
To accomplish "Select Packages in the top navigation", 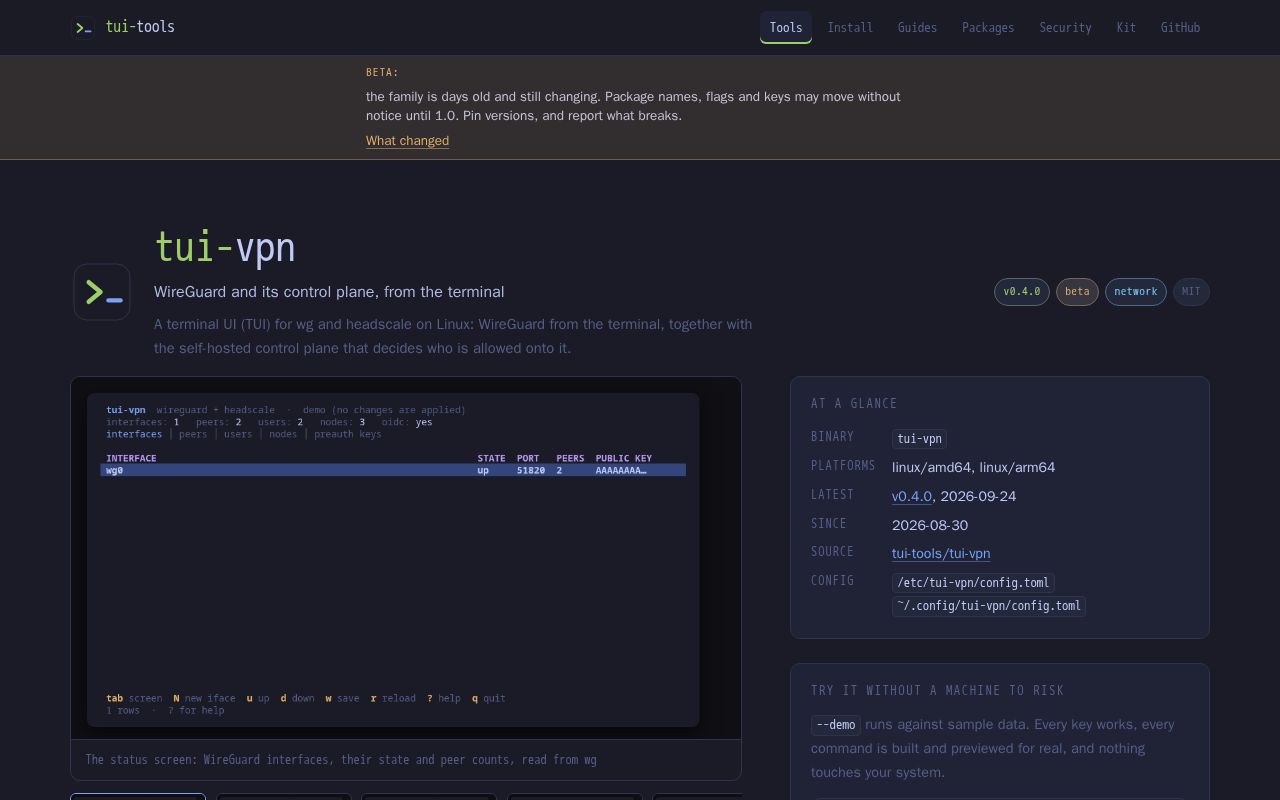I will pos(988,27).
